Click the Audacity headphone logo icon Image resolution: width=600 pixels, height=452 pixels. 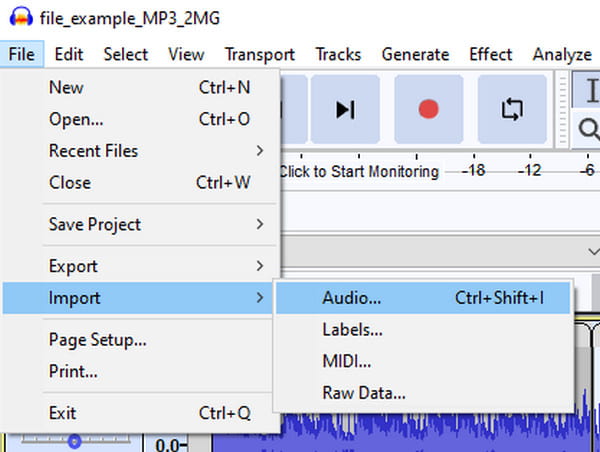click(14, 18)
